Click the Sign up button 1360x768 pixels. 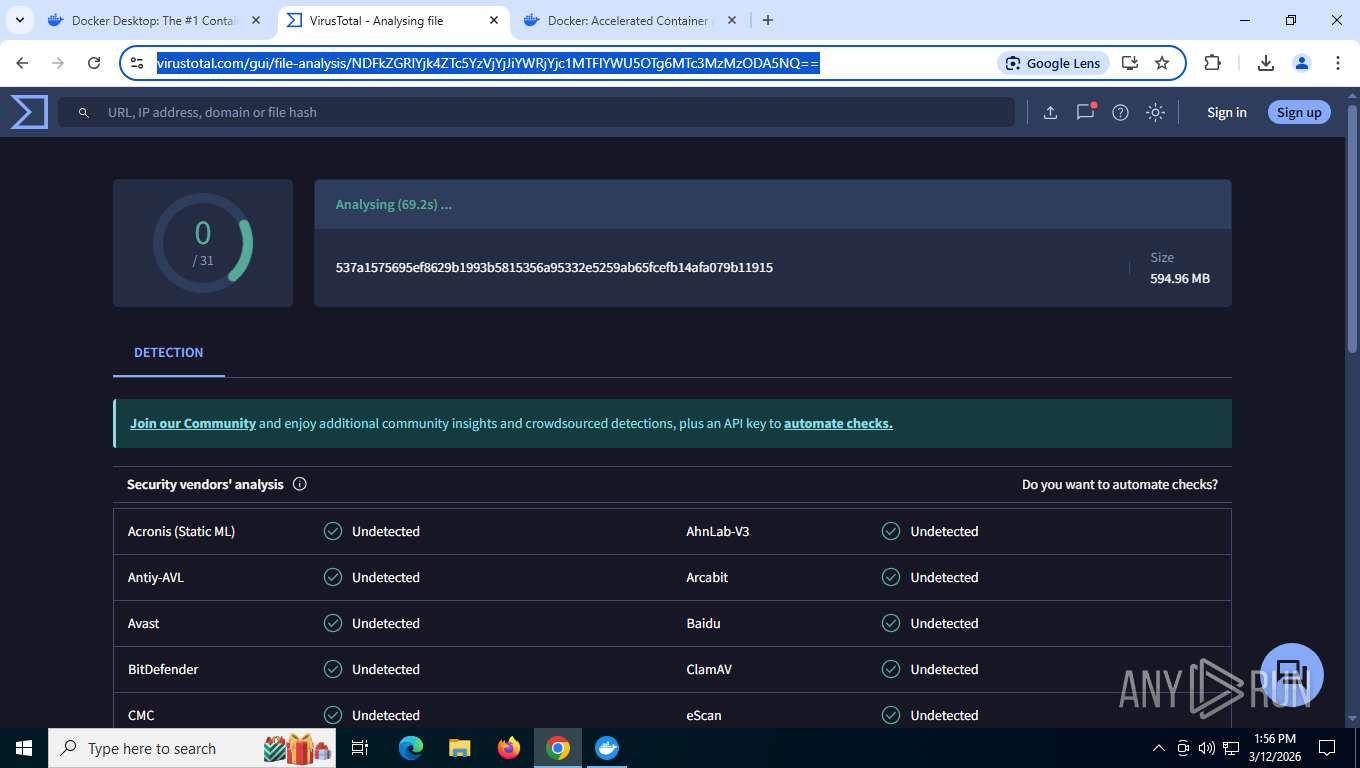pos(1299,112)
